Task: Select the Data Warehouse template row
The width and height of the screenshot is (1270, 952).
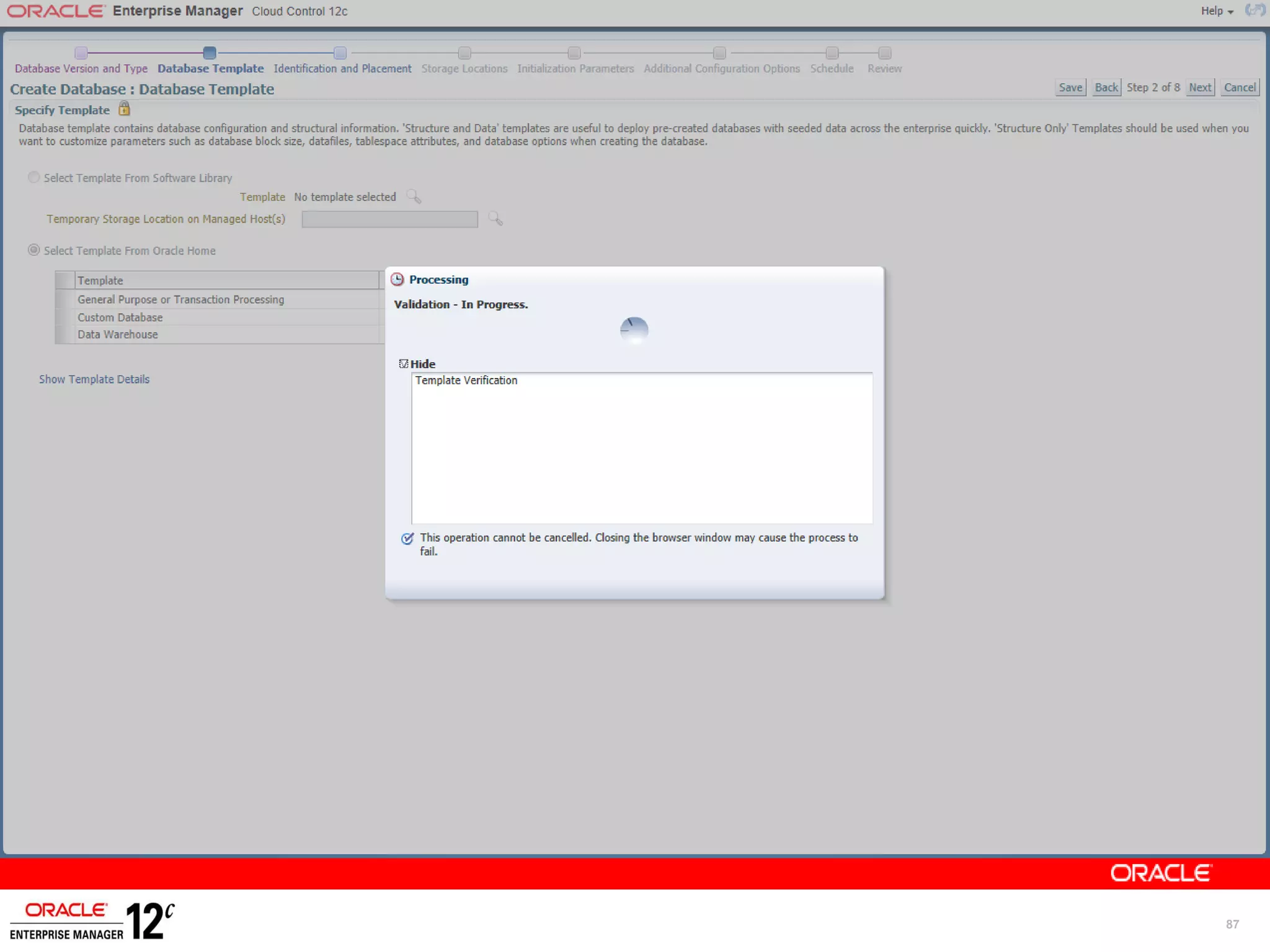Action: click(118, 335)
